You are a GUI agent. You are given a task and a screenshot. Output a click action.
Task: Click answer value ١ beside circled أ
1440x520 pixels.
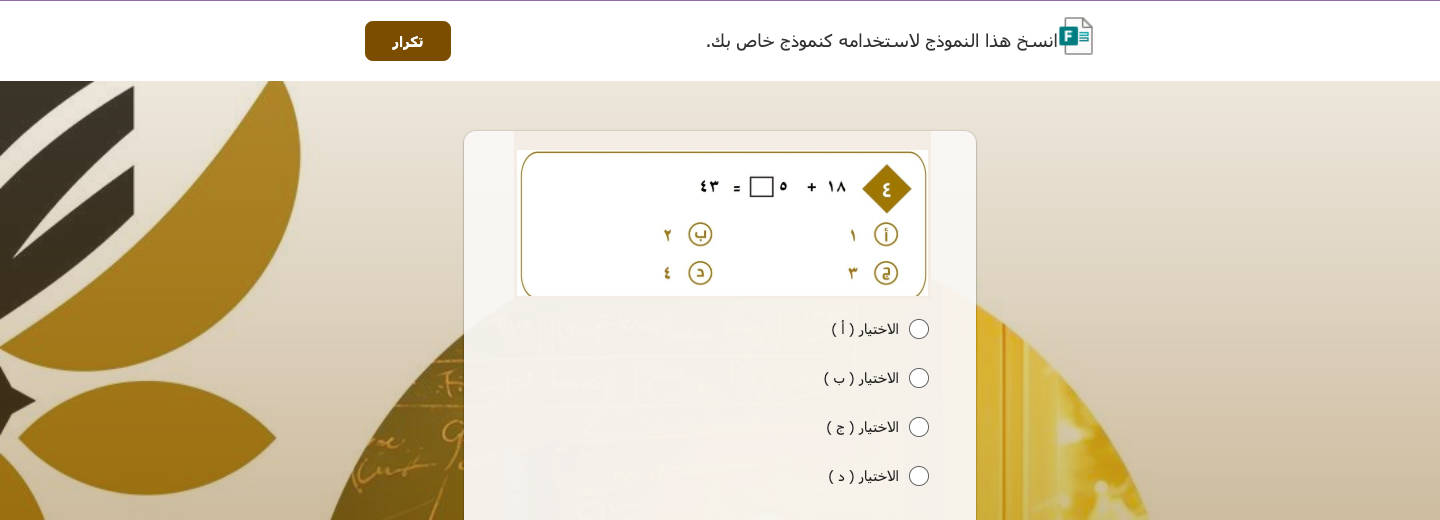coord(853,236)
